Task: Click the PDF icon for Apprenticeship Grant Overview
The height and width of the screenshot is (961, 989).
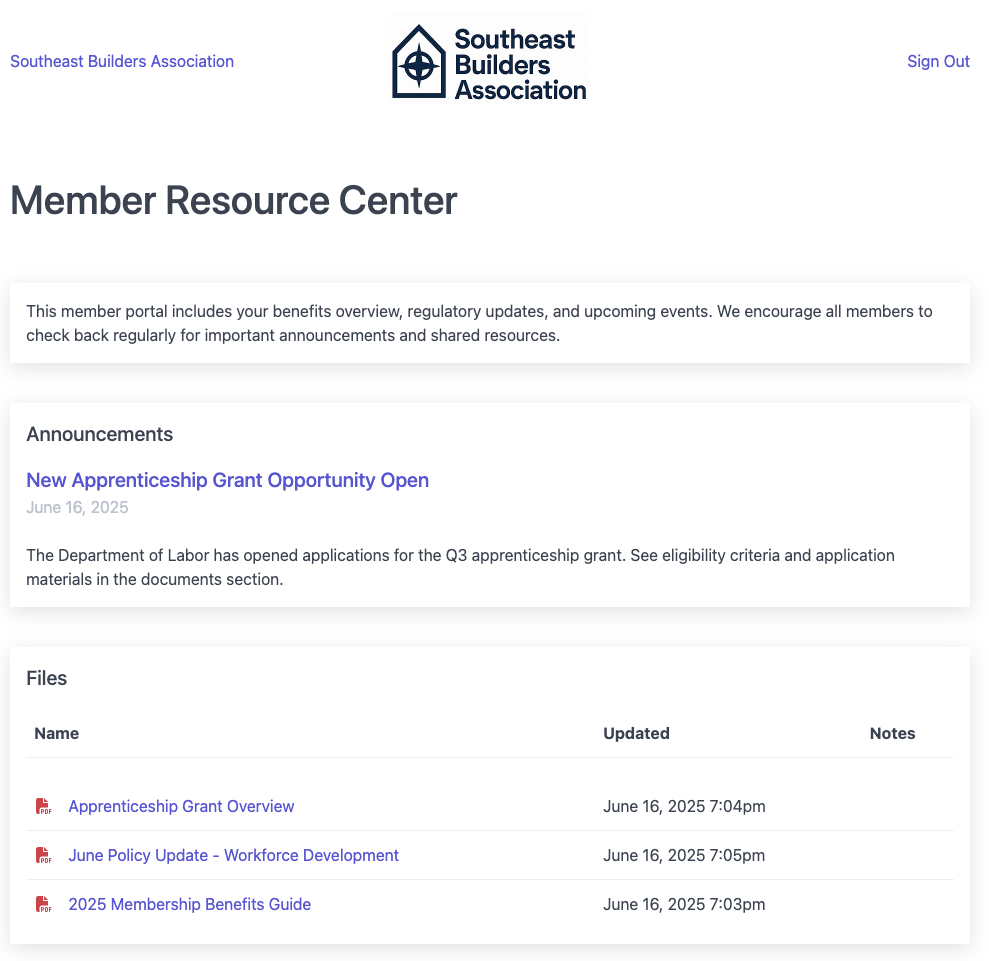Action: pos(44,806)
